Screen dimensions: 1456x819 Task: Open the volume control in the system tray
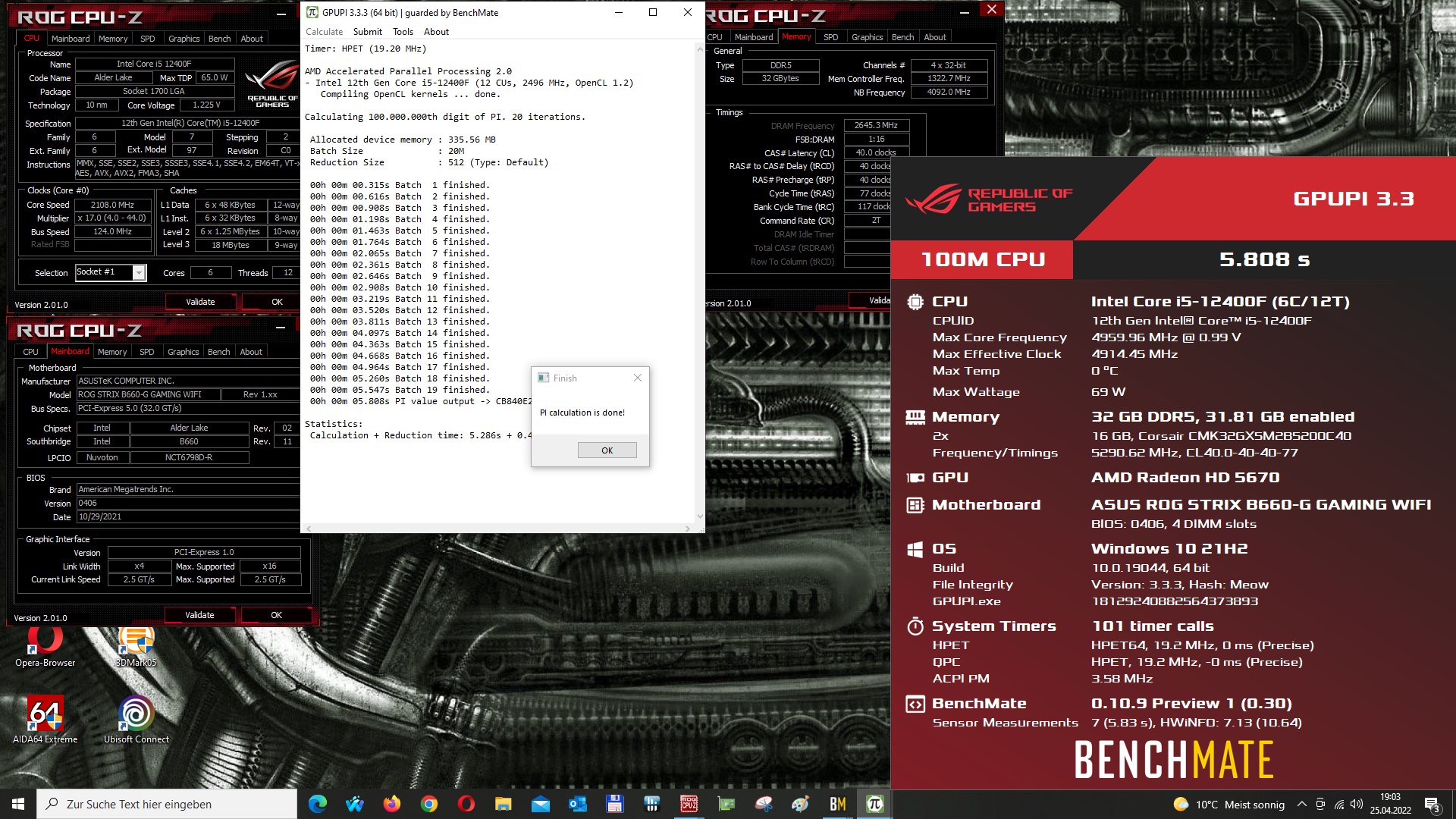[x=1357, y=804]
